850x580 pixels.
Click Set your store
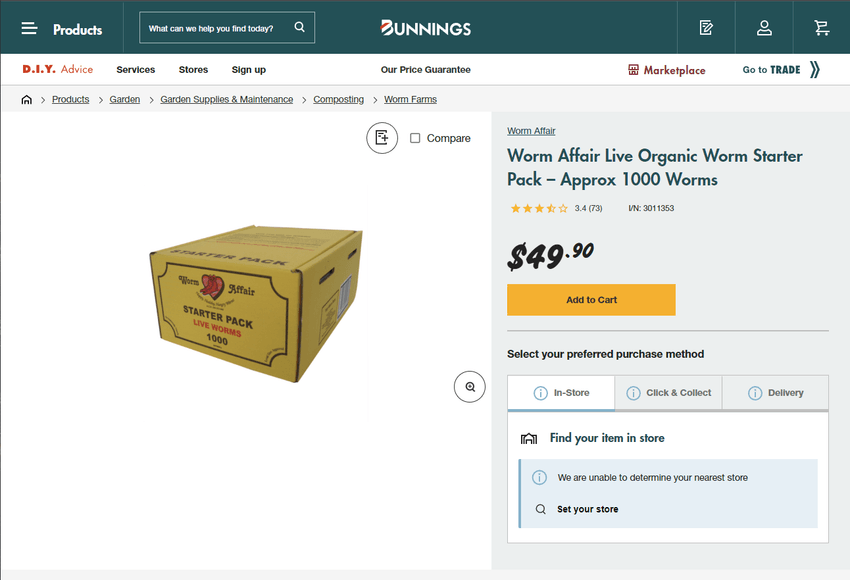pos(588,509)
